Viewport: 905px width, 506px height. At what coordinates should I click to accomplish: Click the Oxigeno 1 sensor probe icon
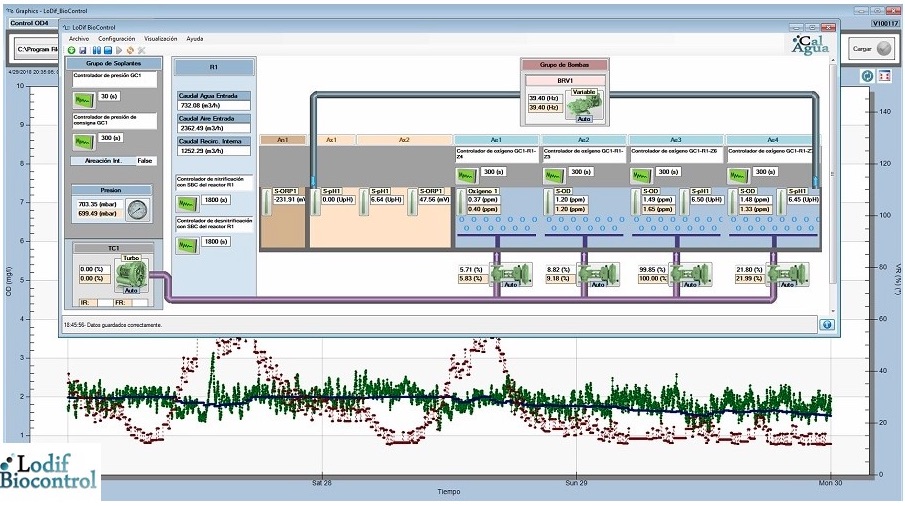point(461,202)
